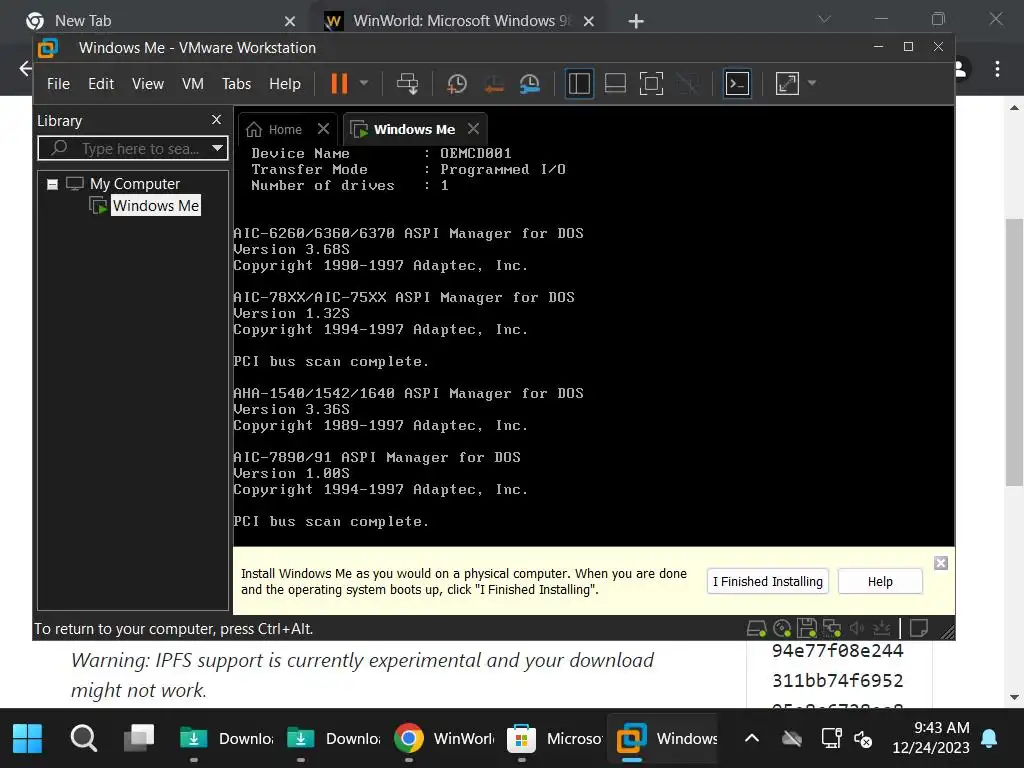Open first Downloads taskbar item
This screenshot has height=768, width=1024.
[225, 739]
